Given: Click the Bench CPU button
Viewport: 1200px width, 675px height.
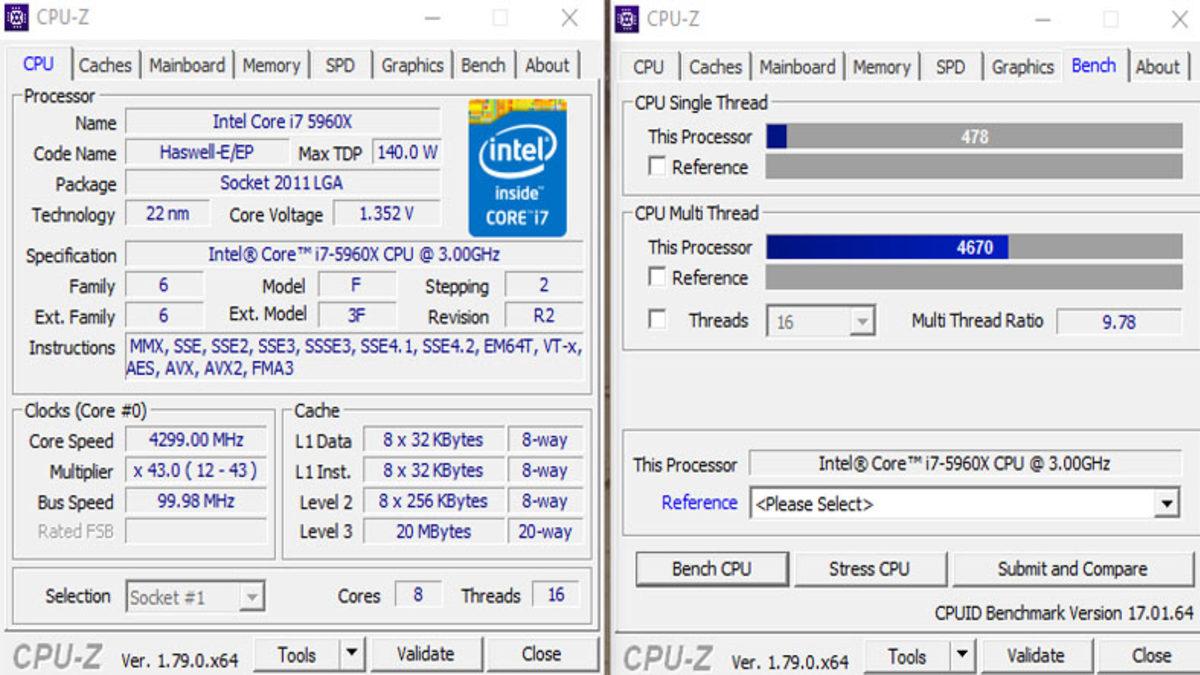Looking at the screenshot, I should point(712,569).
